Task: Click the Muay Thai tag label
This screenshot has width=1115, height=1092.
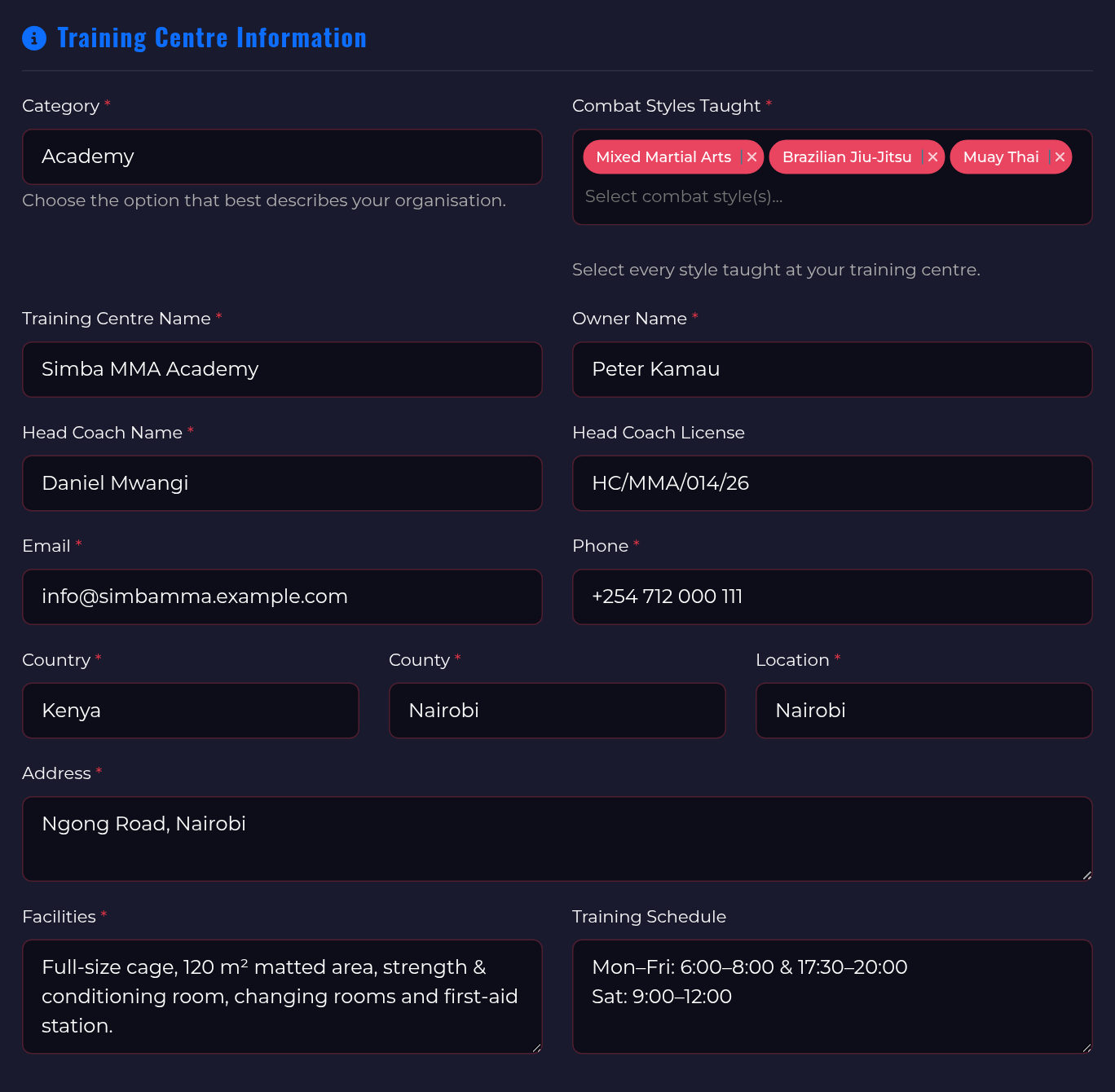Action: click(x=1001, y=157)
